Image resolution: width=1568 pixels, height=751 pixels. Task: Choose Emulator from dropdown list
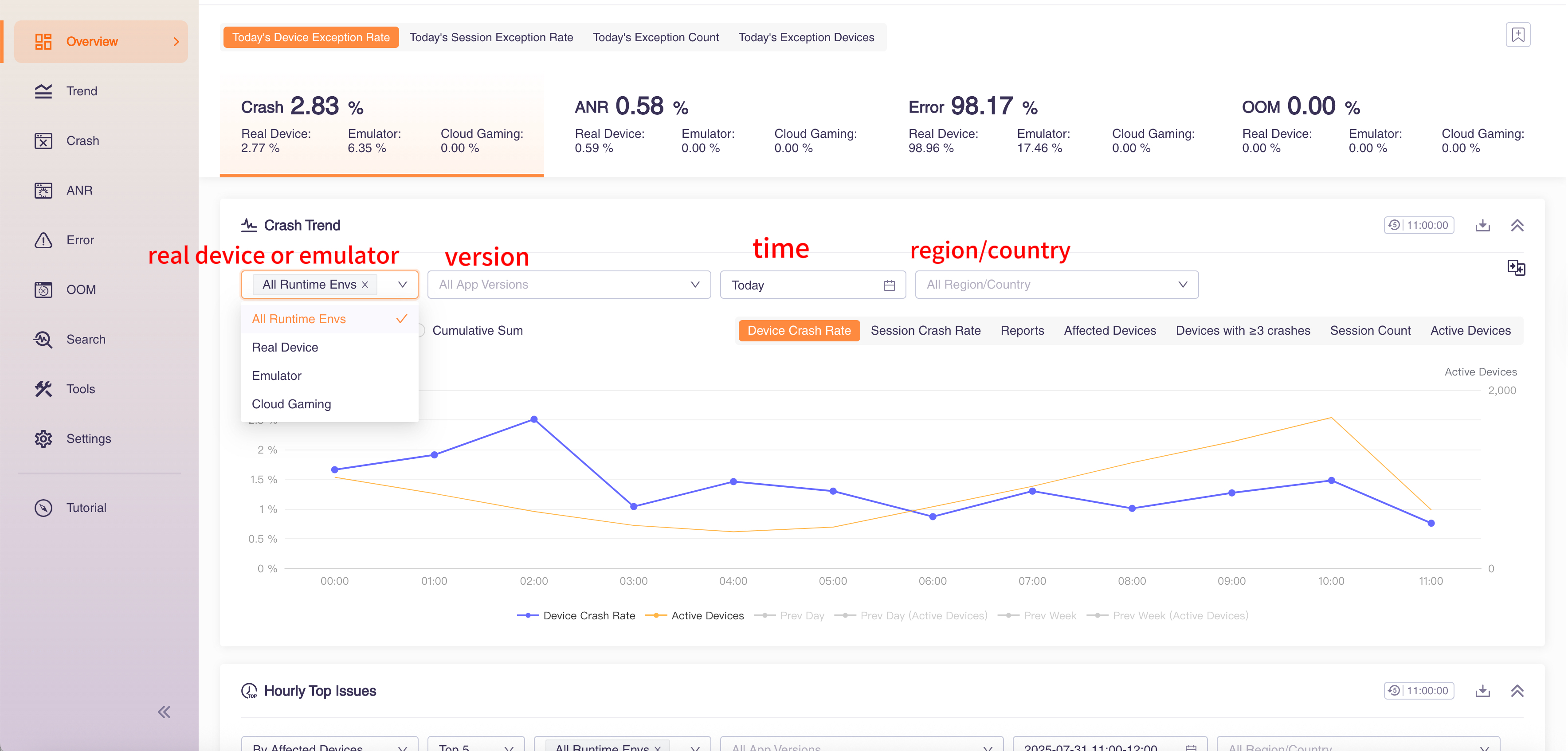point(329,376)
